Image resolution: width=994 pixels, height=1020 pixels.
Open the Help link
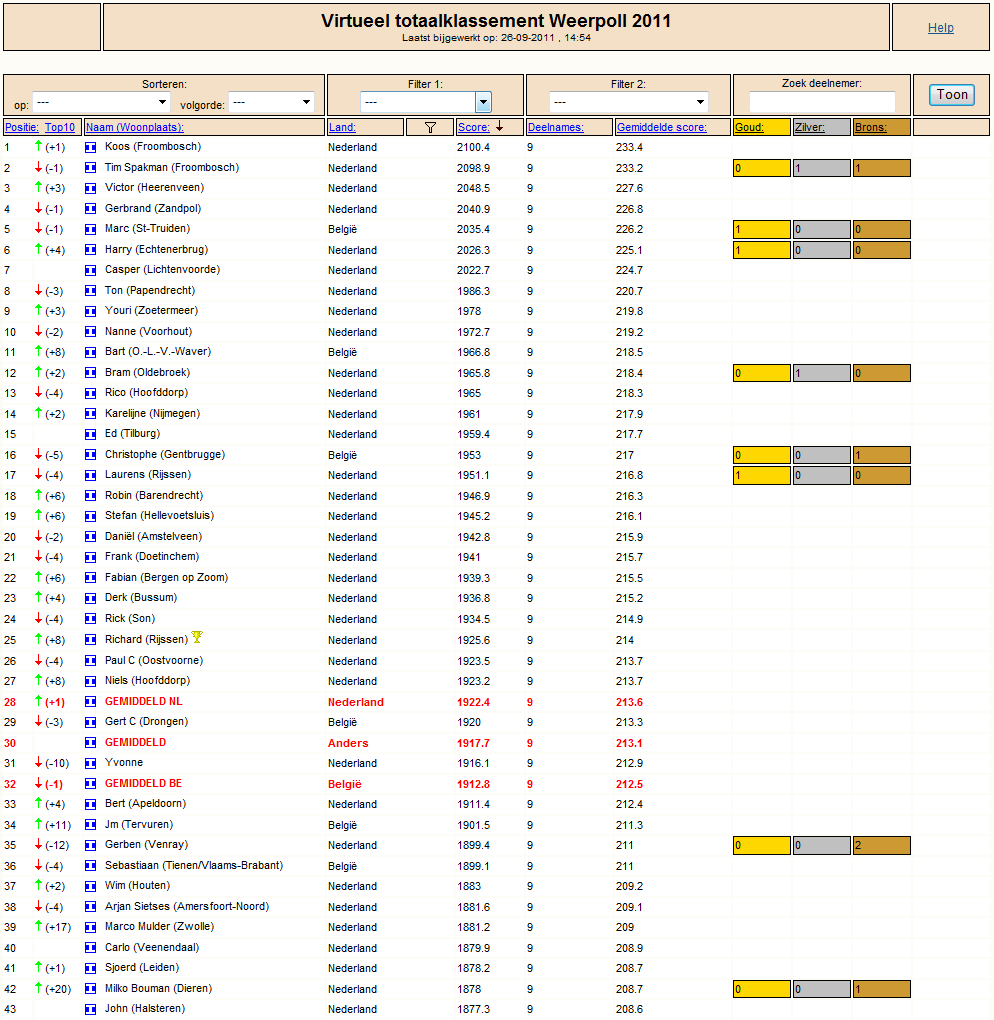(941, 27)
